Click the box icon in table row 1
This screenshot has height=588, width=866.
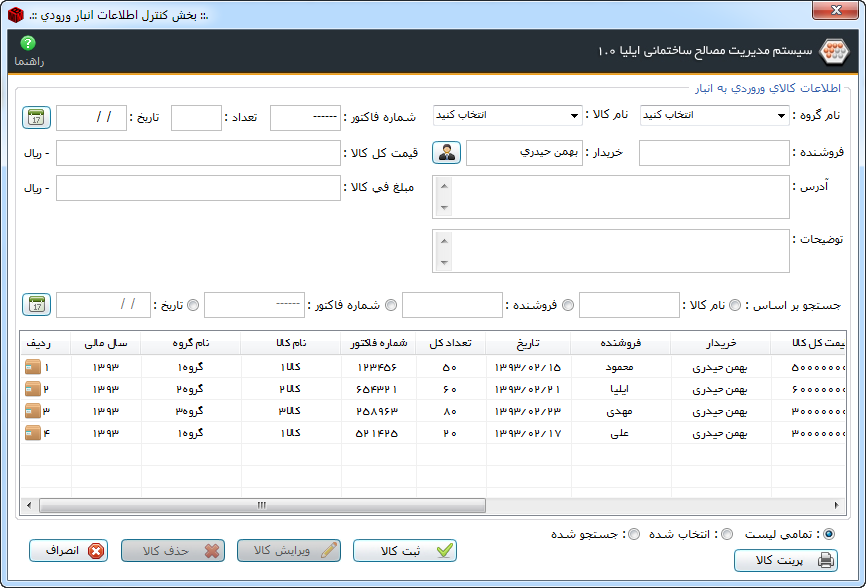tap(32, 368)
